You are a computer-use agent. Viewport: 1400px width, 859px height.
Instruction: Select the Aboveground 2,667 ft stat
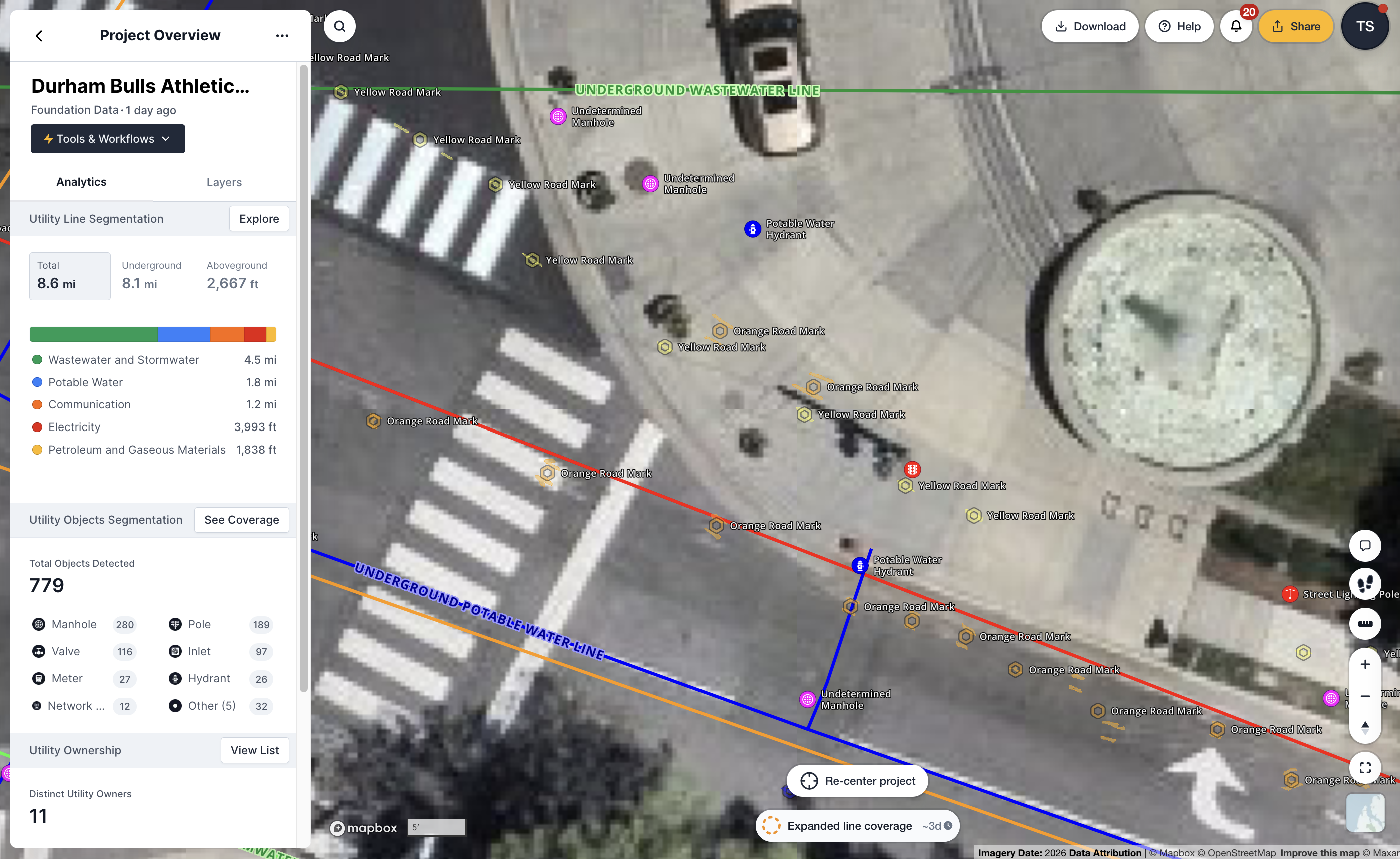pos(236,276)
